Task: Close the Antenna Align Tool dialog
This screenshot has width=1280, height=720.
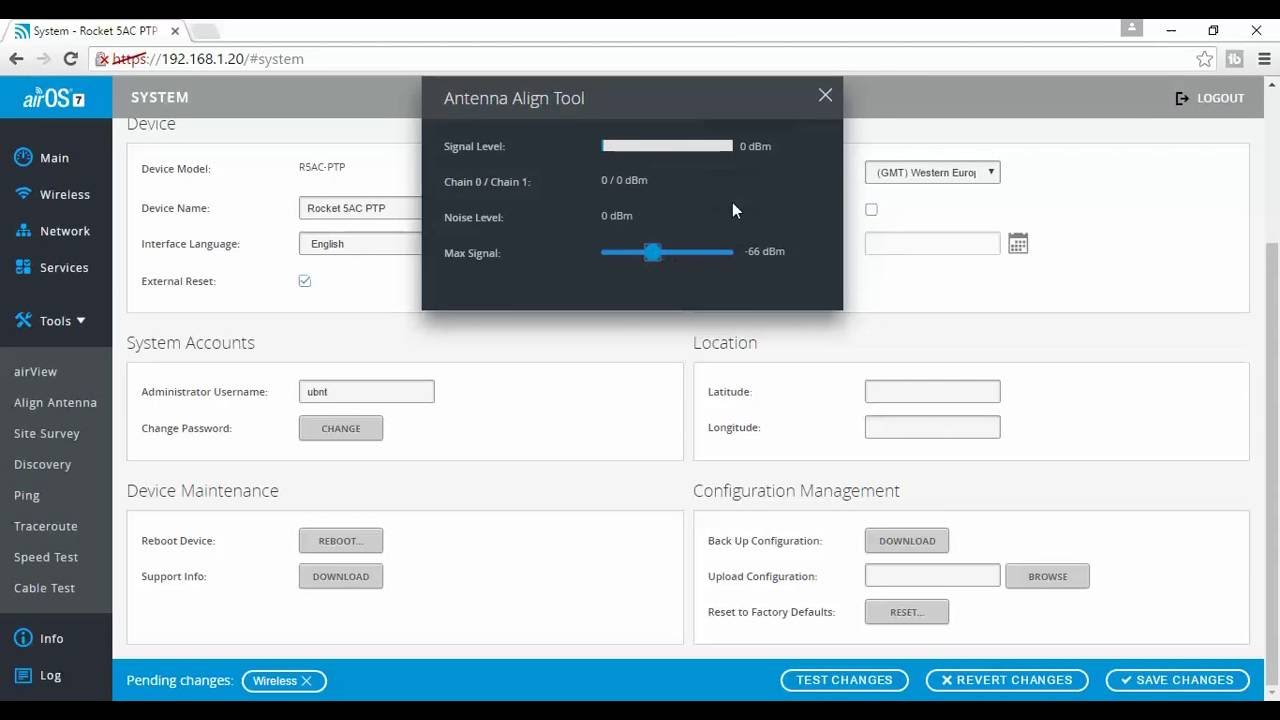Action: [825, 95]
